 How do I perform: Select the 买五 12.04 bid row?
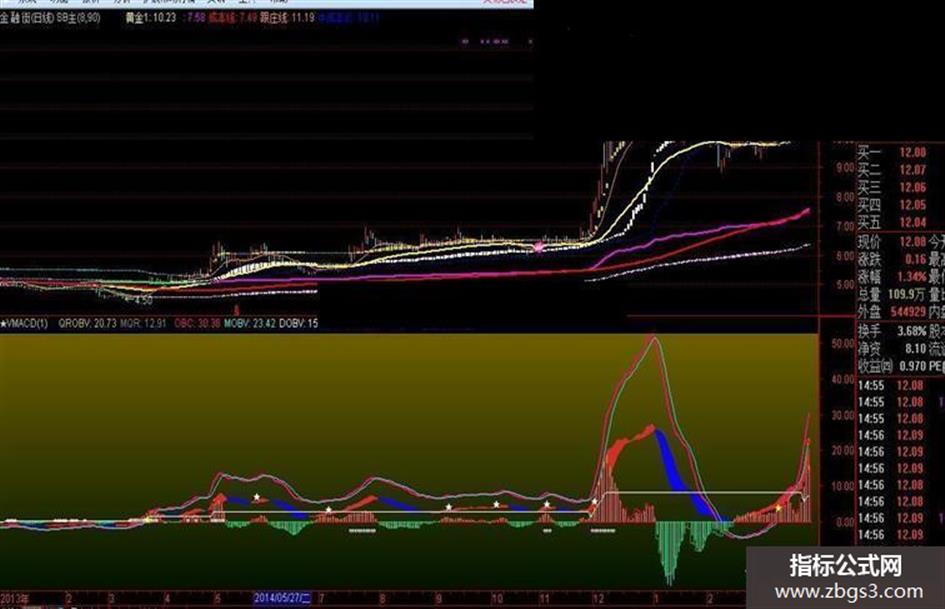(892, 222)
